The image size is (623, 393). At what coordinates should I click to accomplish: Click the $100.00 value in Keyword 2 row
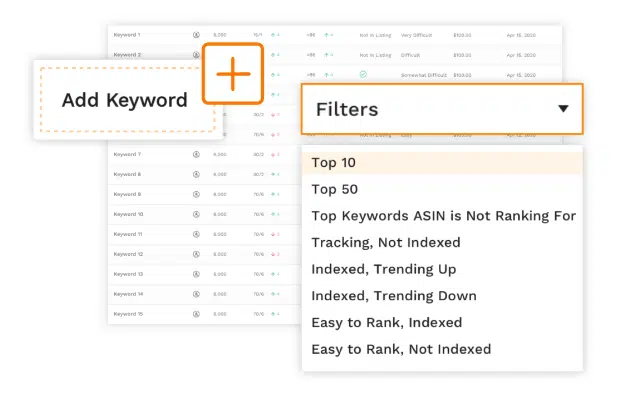click(462, 55)
